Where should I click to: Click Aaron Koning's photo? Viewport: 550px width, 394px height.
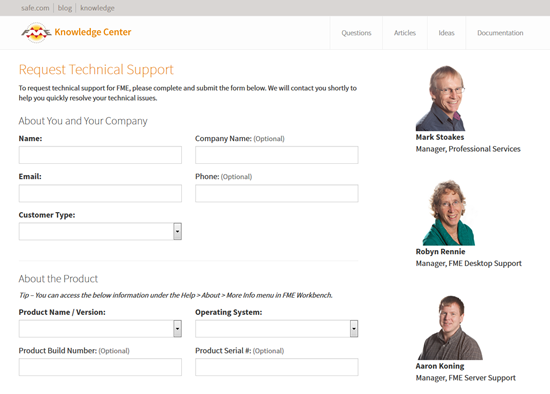point(450,327)
